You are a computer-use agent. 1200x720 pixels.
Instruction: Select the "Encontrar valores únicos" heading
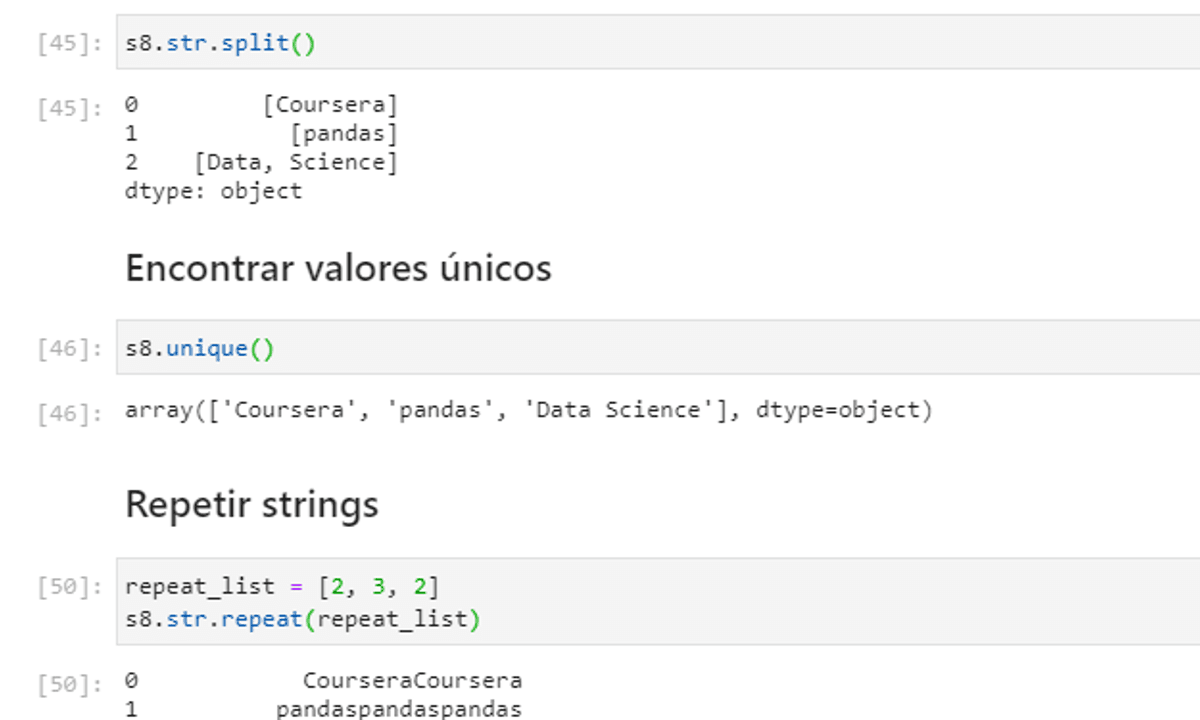coord(338,268)
